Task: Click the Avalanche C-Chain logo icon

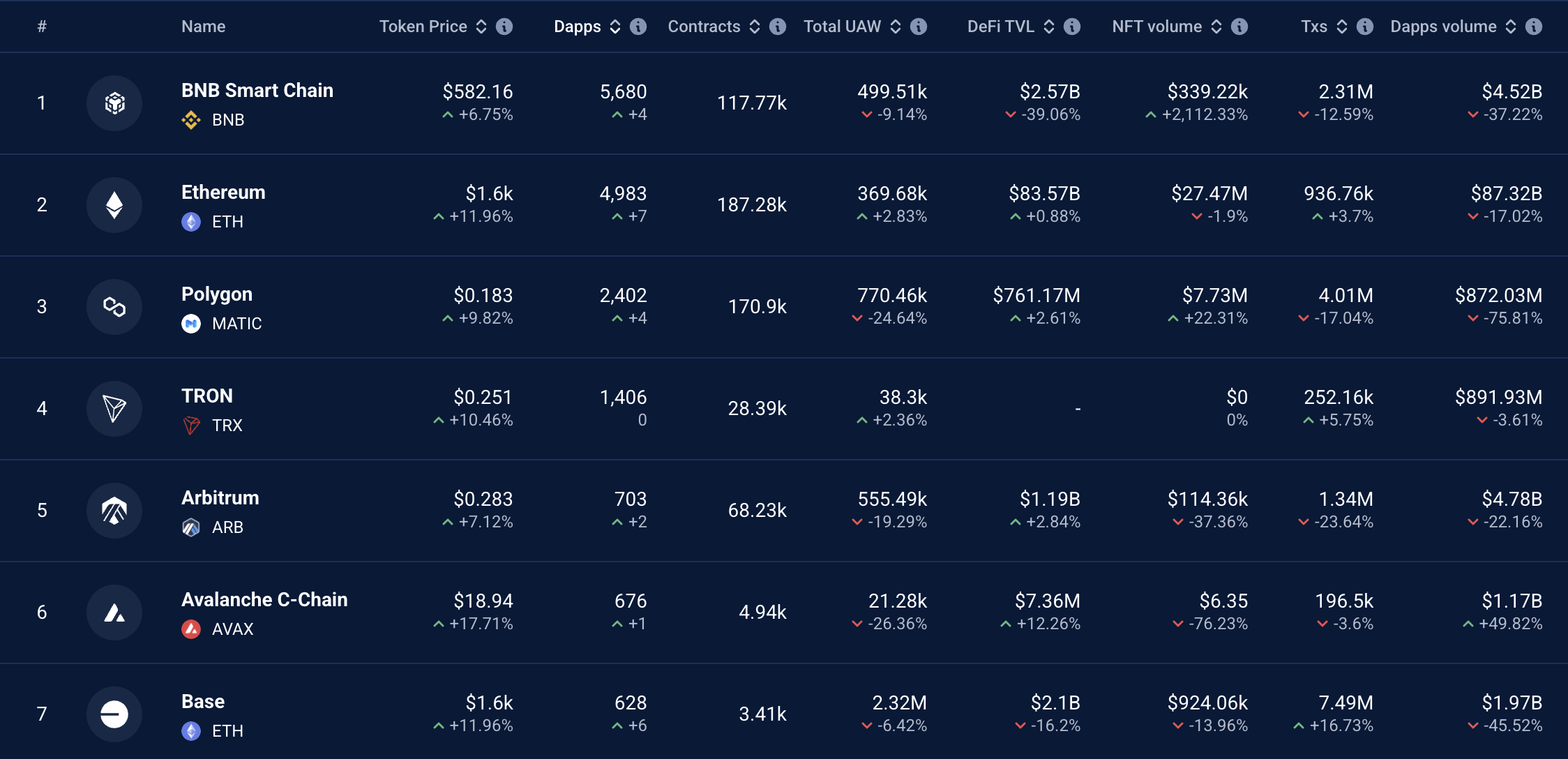Action: (115, 612)
